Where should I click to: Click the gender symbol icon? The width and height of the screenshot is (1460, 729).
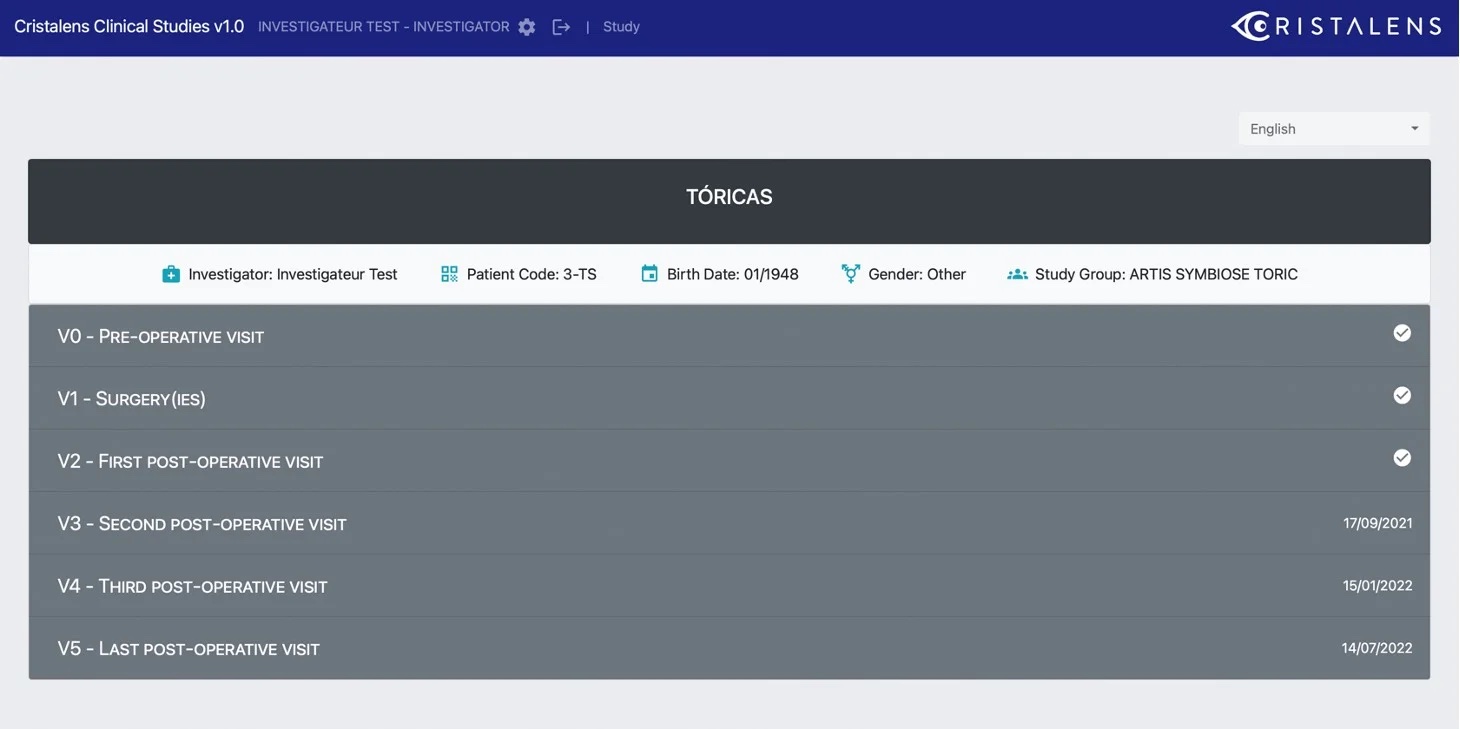coord(850,274)
